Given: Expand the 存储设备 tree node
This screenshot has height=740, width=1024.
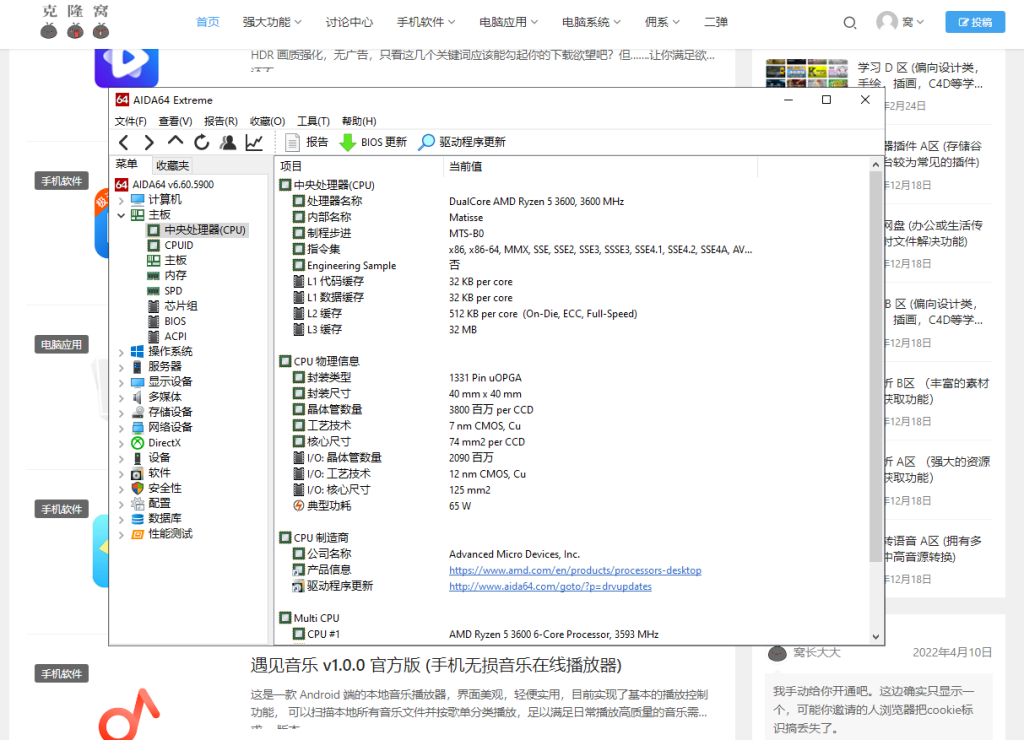Looking at the screenshot, I should pyautogui.click(x=121, y=413).
